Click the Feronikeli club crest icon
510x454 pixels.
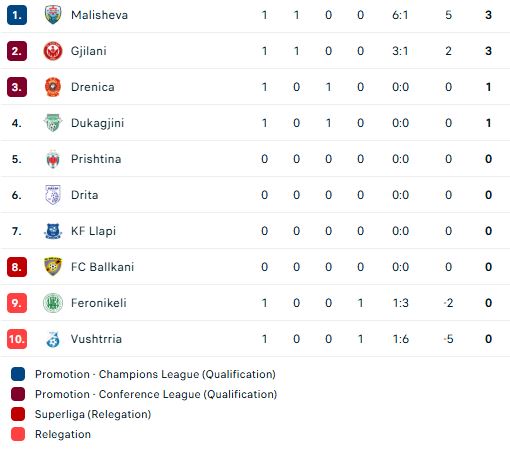coord(53,303)
